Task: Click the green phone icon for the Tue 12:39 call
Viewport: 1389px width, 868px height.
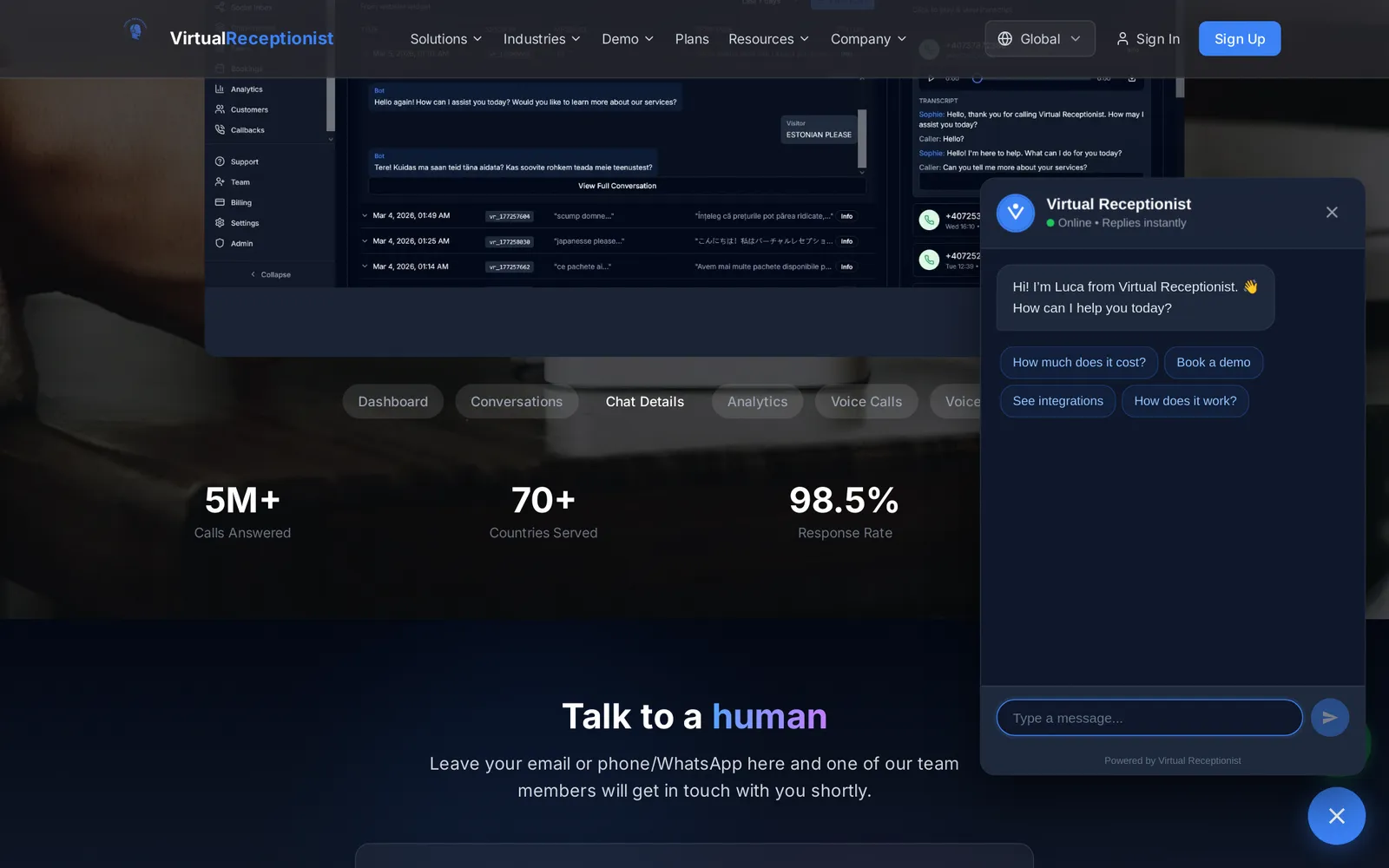Action: [x=929, y=260]
